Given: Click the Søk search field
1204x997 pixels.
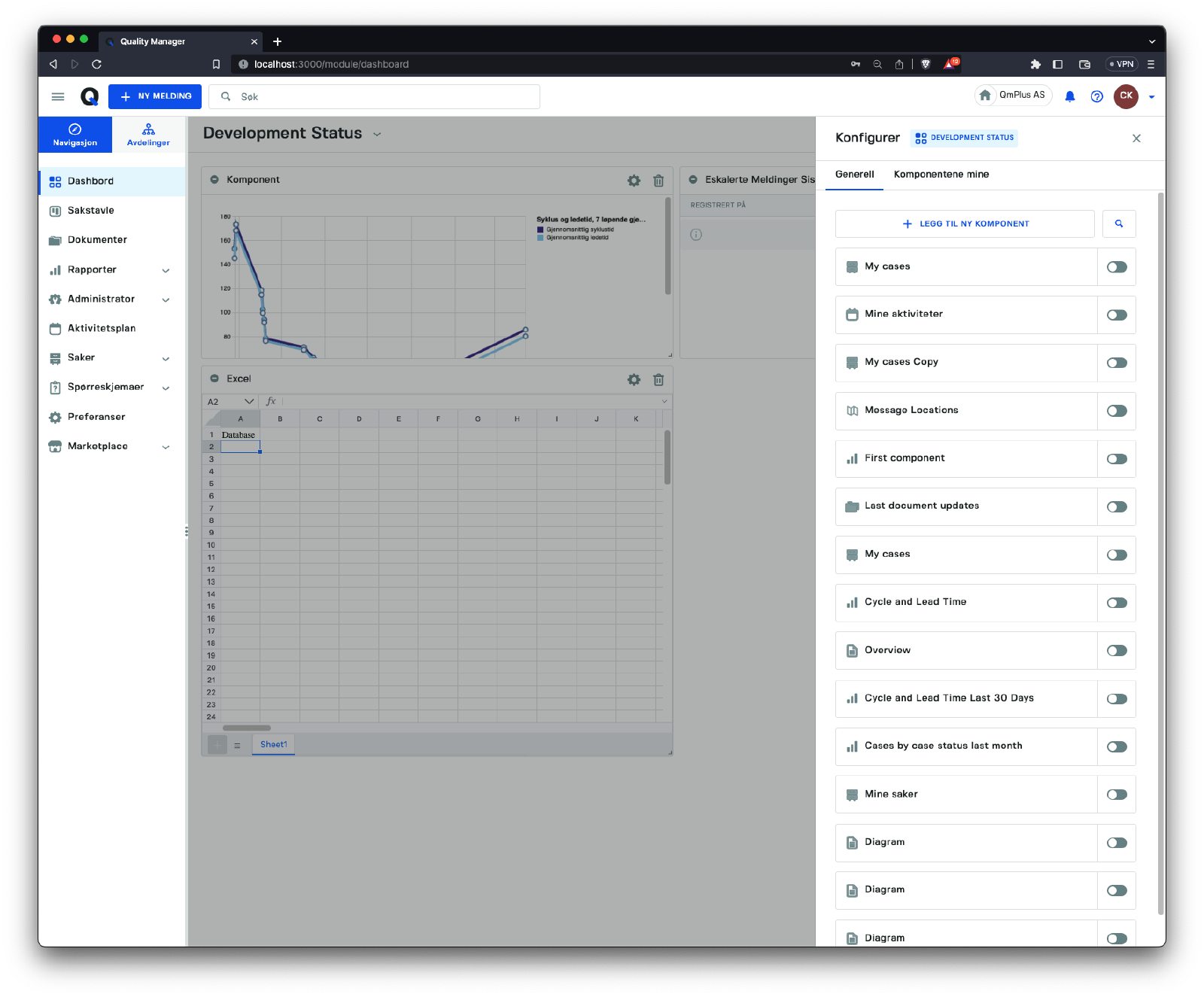Looking at the screenshot, I should [x=384, y=97].
